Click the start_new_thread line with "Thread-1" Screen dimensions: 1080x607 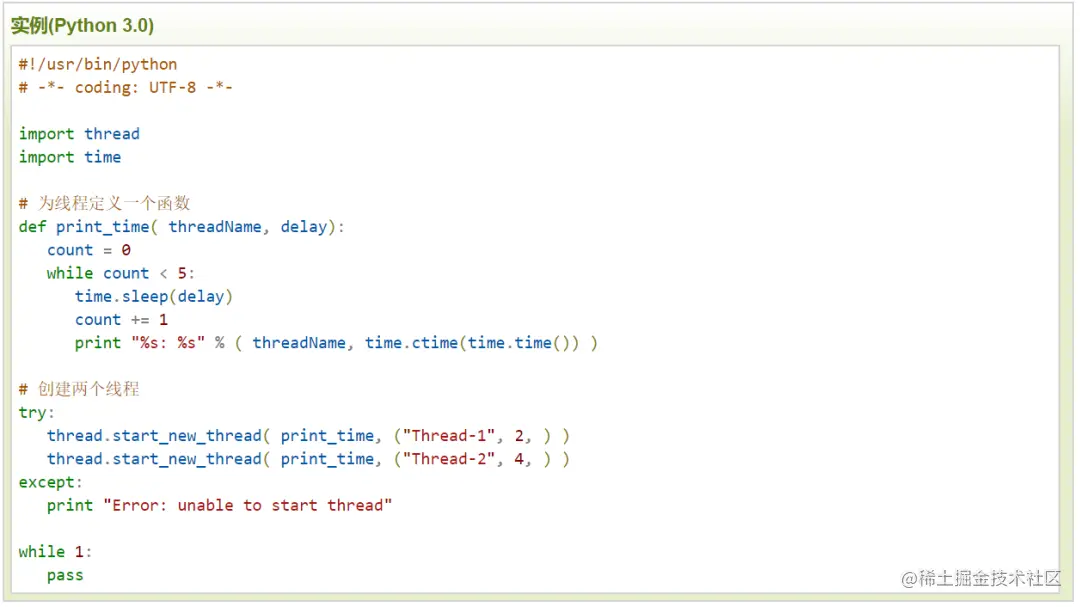(308, 436)
